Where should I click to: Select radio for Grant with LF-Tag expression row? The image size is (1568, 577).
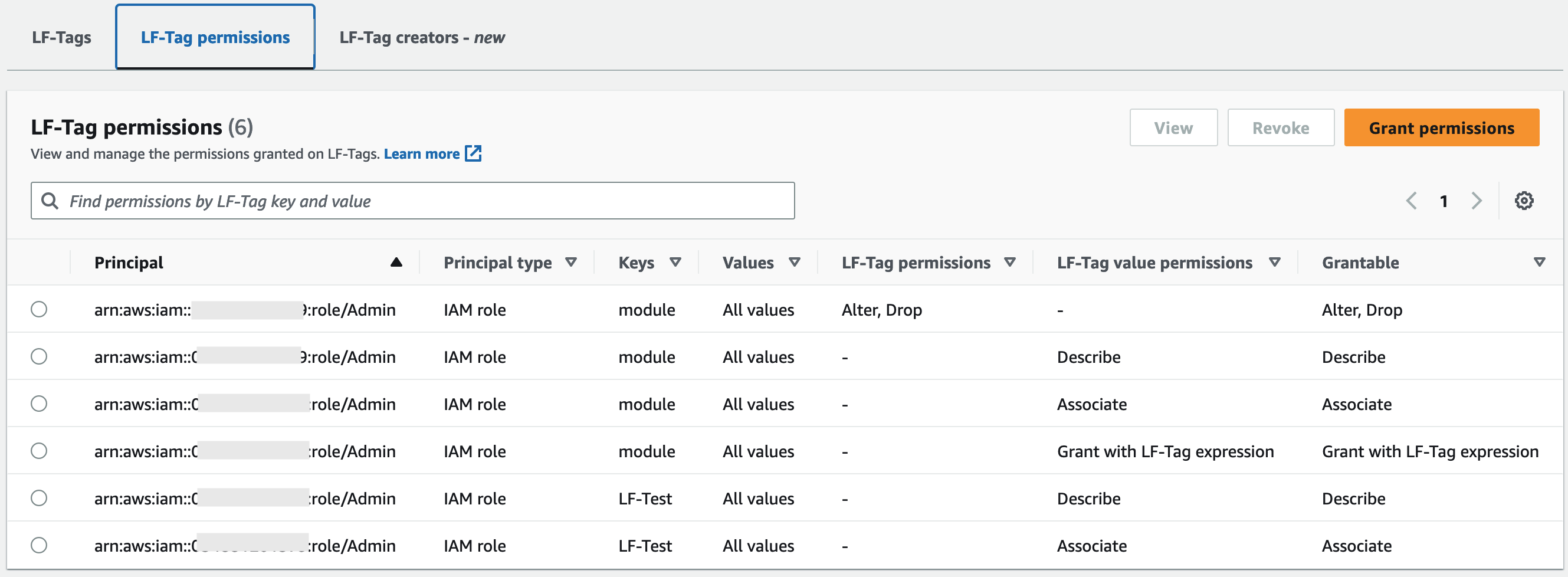39,451
